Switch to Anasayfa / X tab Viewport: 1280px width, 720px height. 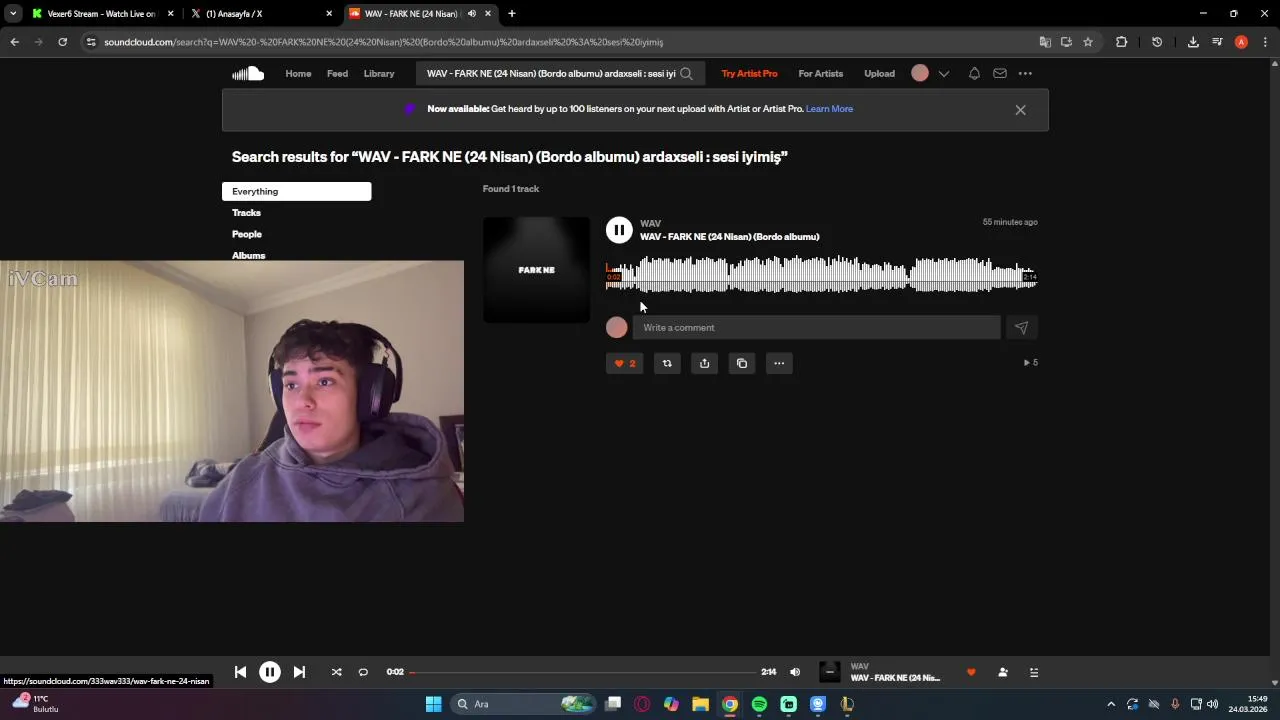(x=260, y=14)
